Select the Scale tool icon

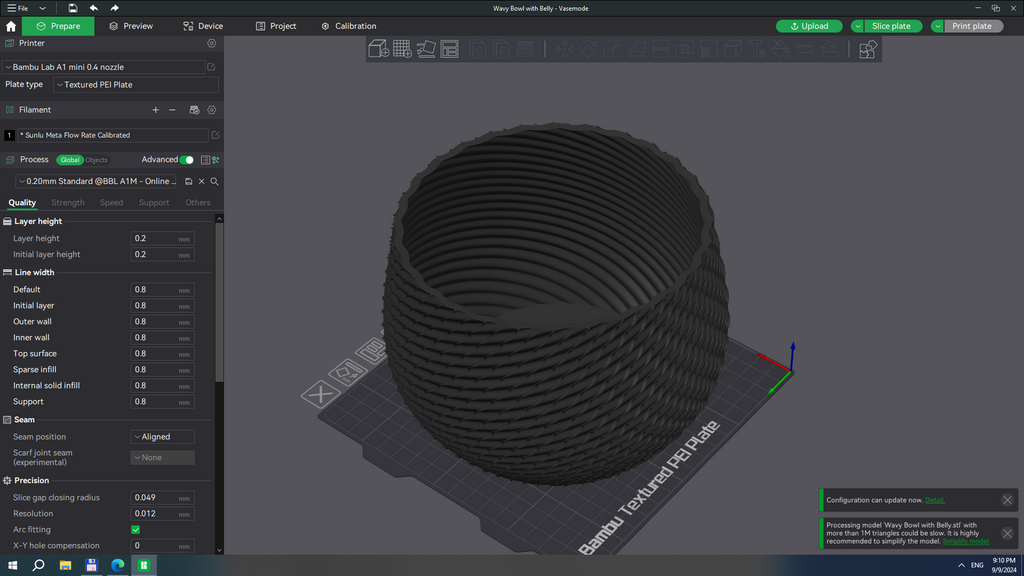(613, 49)
